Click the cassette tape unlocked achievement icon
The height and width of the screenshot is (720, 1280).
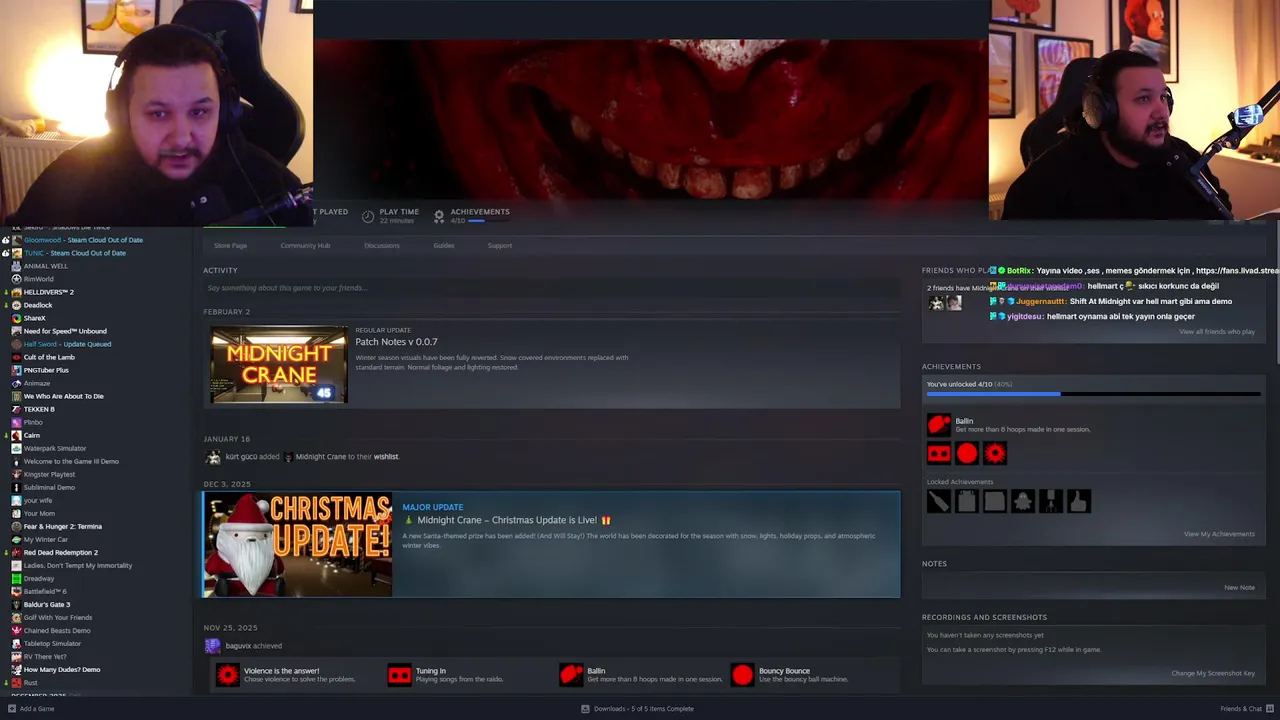click(x=938, y=454)
